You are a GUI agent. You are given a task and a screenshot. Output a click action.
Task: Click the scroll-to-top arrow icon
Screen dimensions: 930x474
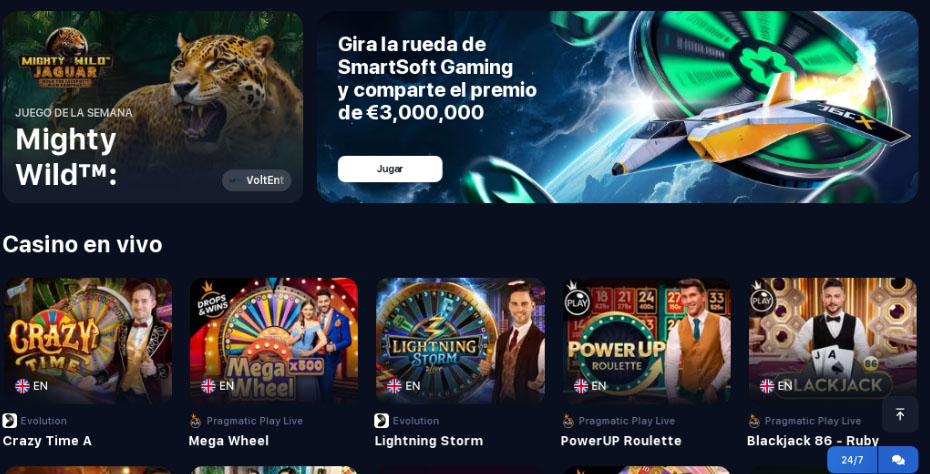pos(900,414)
